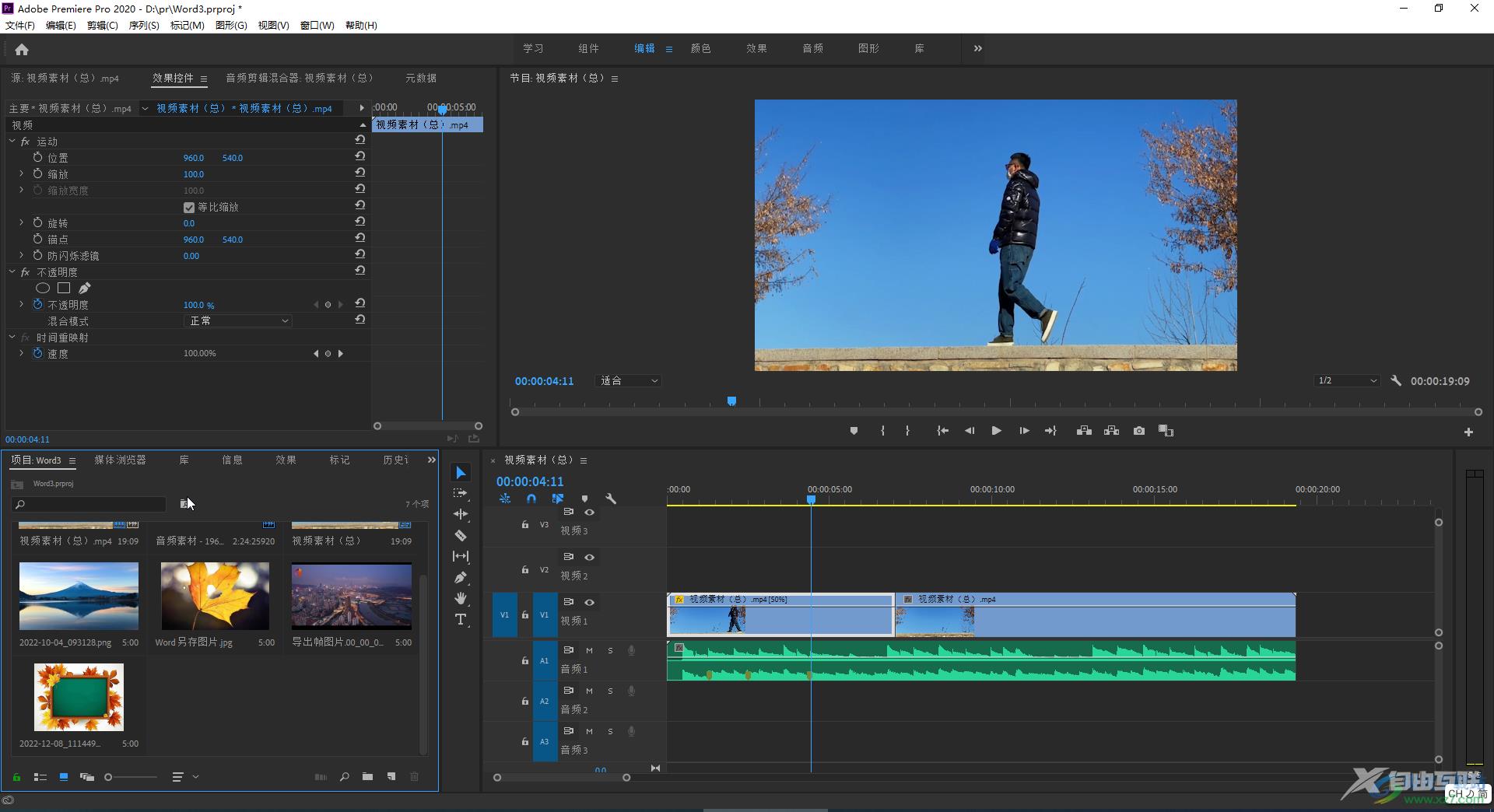The width and height of the screenshot is (1494, 812).
Task: Open the zoom level Fit dropdown
Action: pos(629,381)
